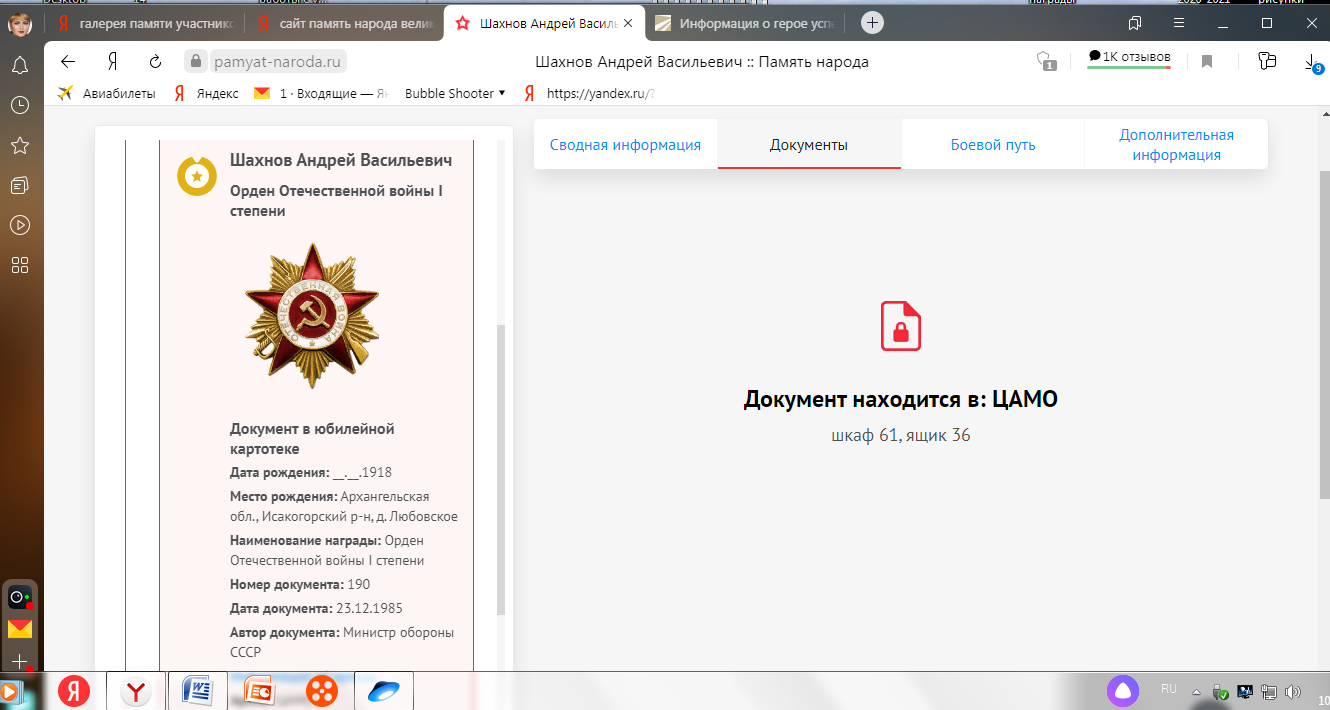Launch Alice voice assistant in taskbar
The width and height of the screenshot is (1330, 710).
[1122, 690]
